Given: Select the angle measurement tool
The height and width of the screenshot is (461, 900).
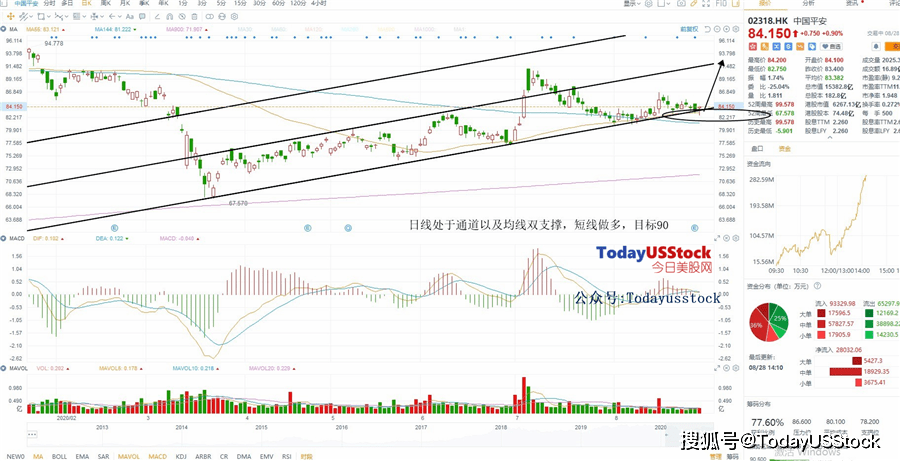Looking at the screenshot, I should [x=157, y=17].
